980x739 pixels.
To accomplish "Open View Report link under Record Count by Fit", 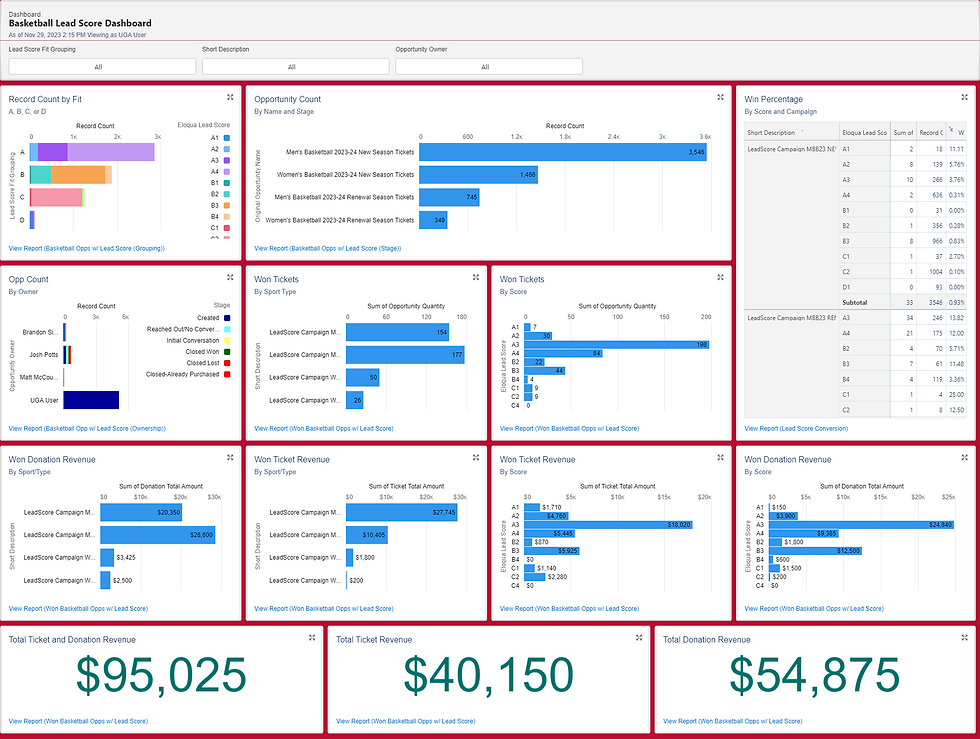I will pos(87,248).
